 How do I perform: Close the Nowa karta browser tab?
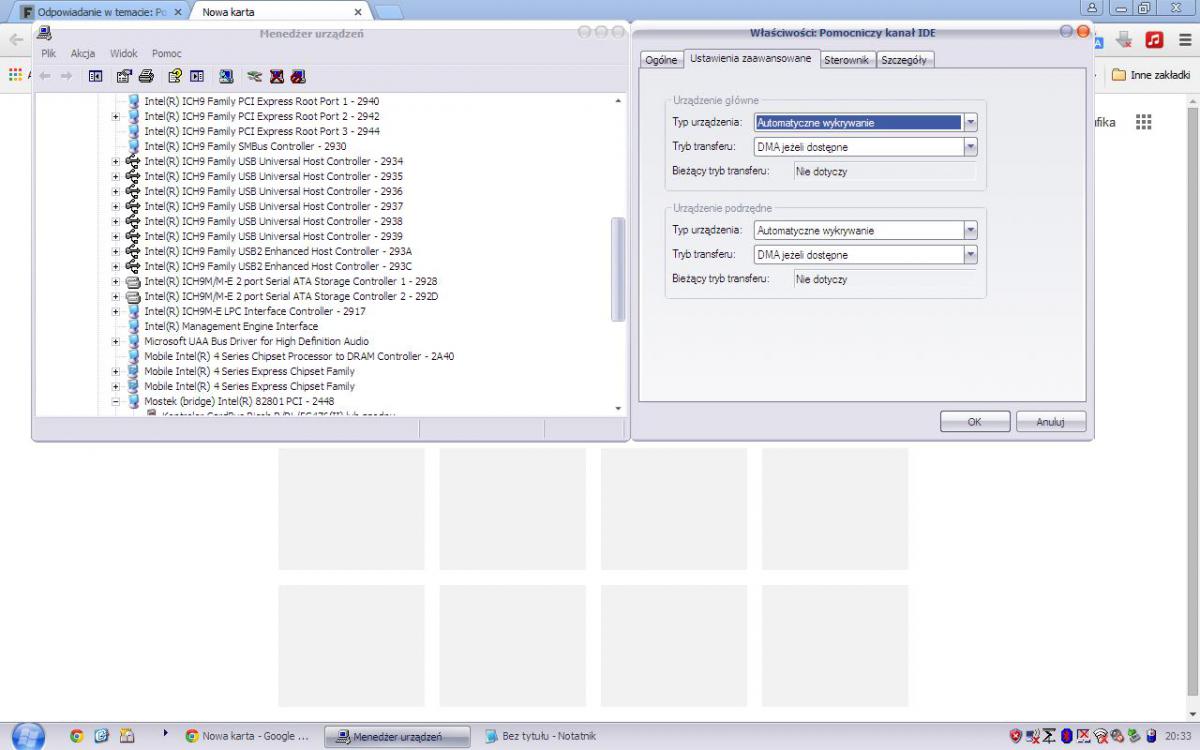pyautogui.click(x=358, y=12)
